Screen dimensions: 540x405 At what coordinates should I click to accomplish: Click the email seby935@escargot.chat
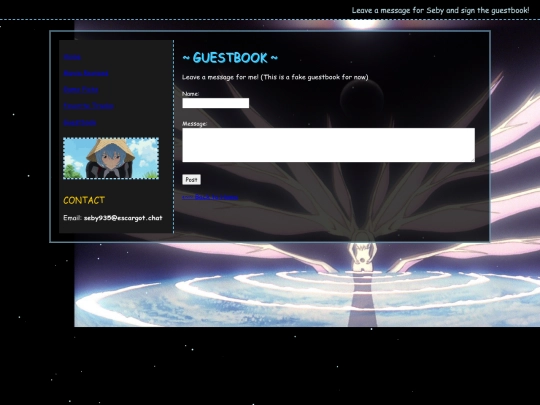tap(123, 218)
